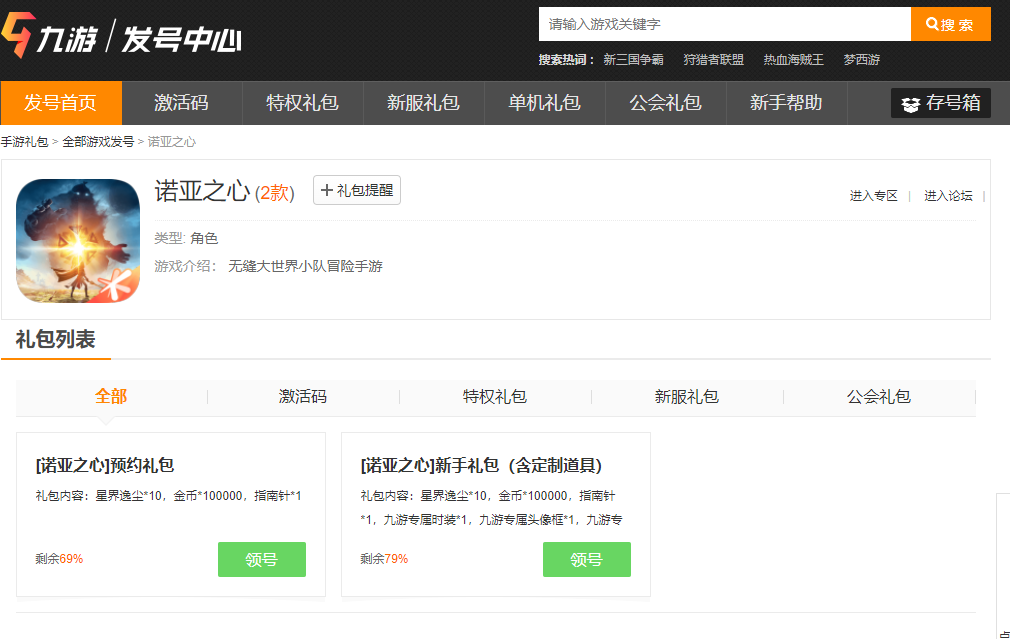The width and height of the screenshot is (1010, 639).
Task: Open 特权礼包 in top navigation bar
Action: (302, 103)
